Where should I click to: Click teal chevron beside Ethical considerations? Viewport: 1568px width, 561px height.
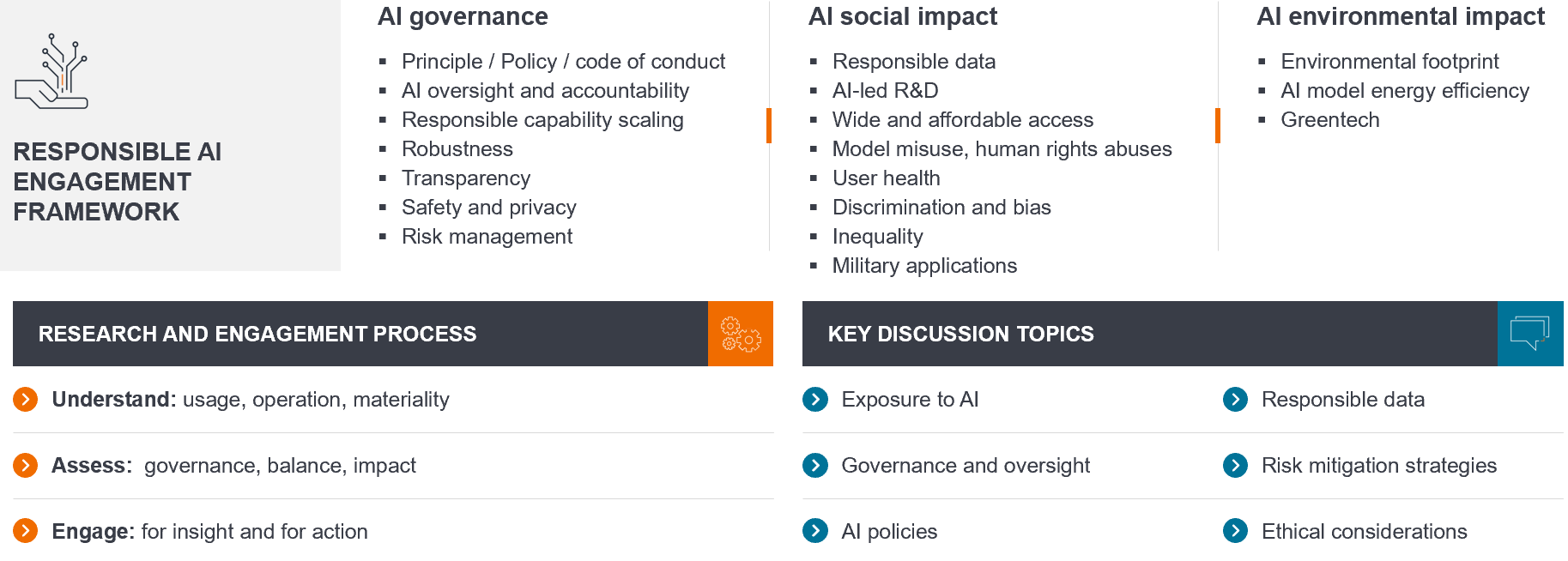coord(1235,532)
